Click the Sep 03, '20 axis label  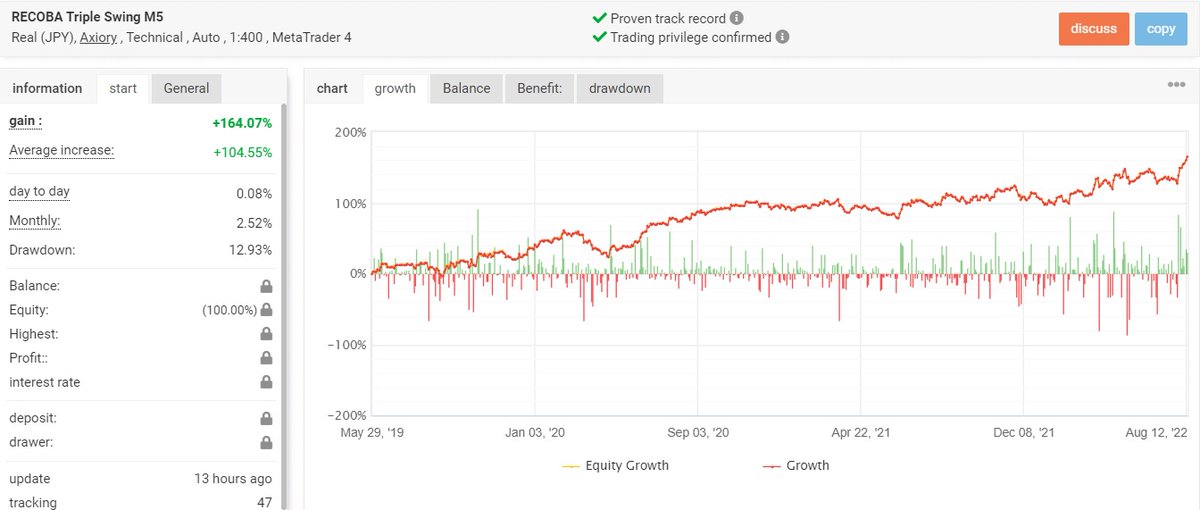[x=698, y=433]
